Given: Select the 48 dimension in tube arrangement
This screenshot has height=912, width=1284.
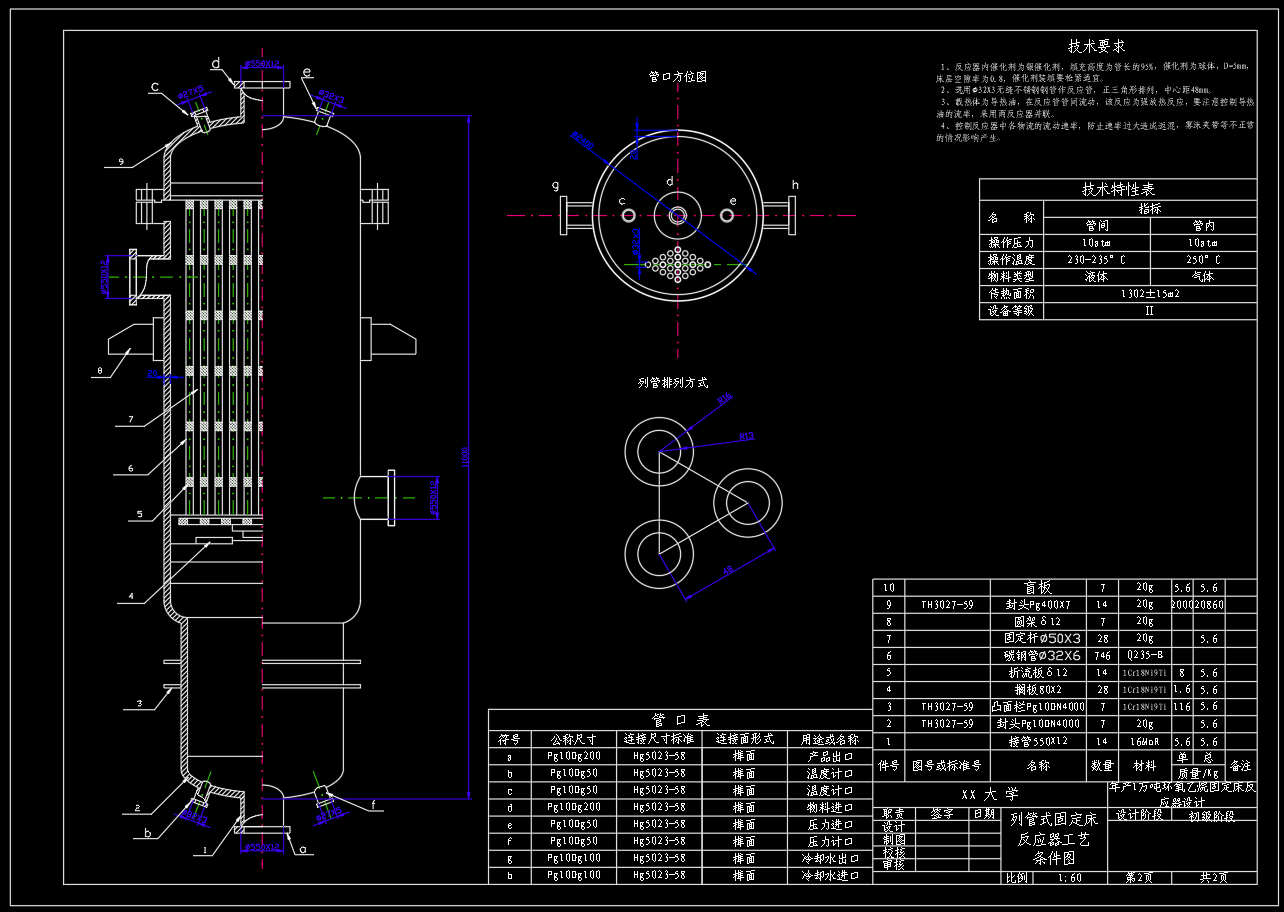Looking at the screenshot, I should (727, 569).
